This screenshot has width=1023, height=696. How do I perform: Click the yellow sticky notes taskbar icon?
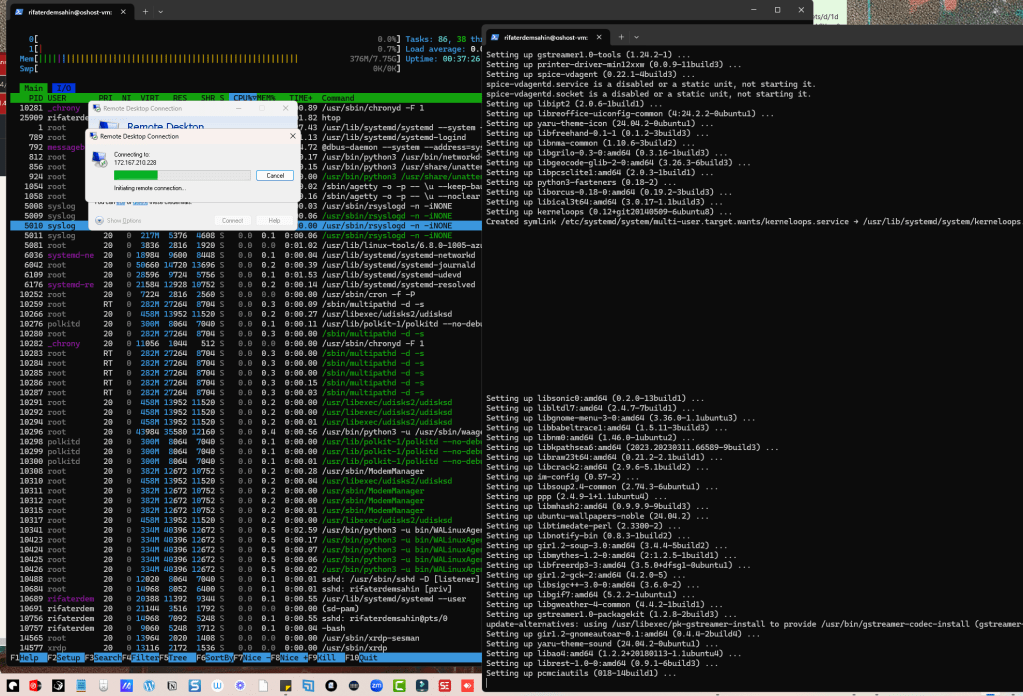[285, 686]
